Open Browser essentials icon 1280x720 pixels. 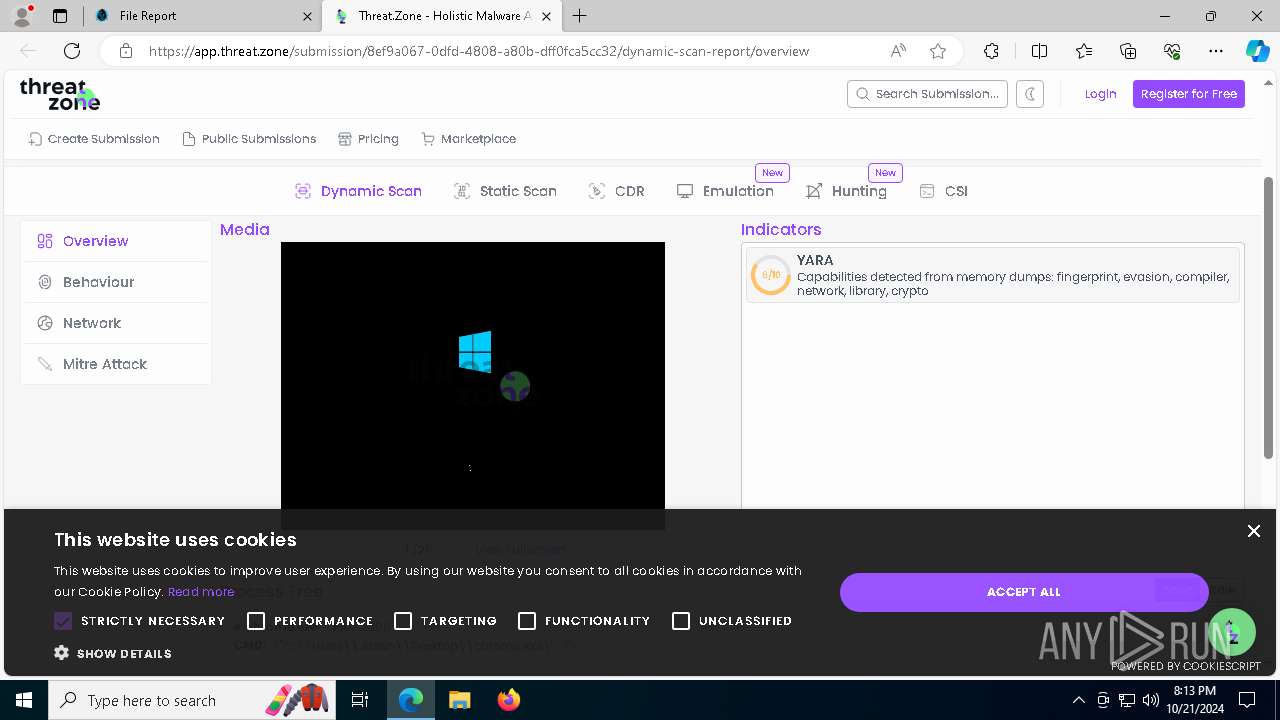(1172, 51)
